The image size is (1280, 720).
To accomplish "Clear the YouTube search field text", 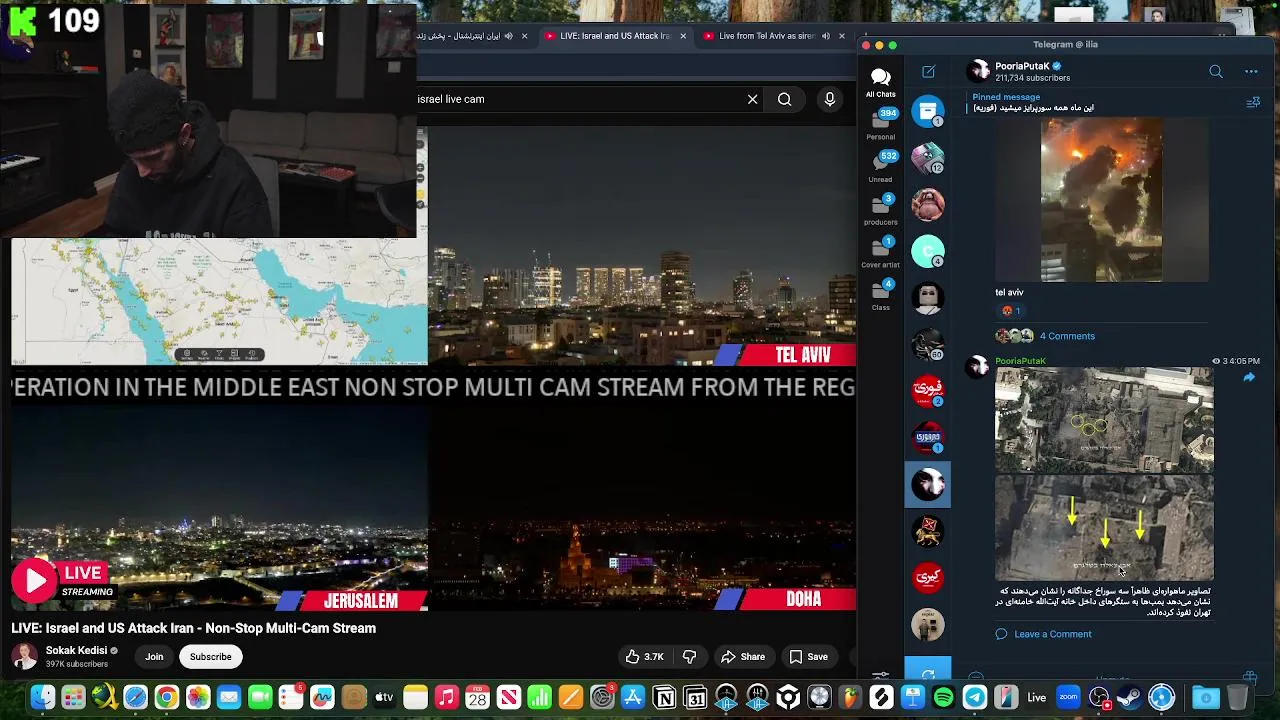I will click(752, 99).
